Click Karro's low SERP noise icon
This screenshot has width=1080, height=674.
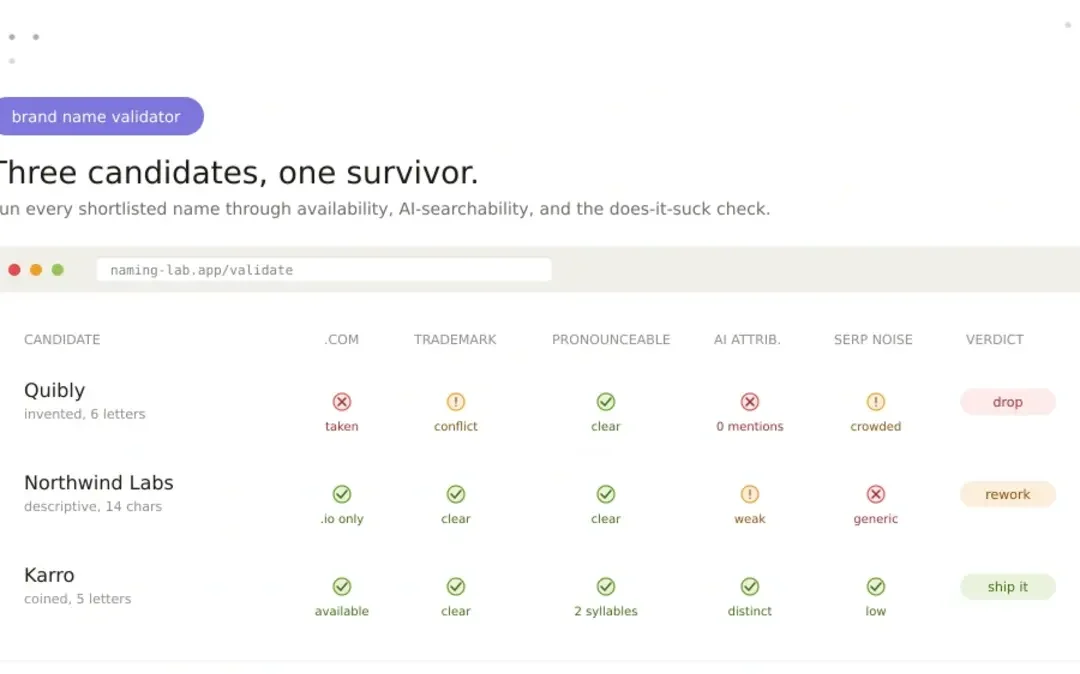875,586
